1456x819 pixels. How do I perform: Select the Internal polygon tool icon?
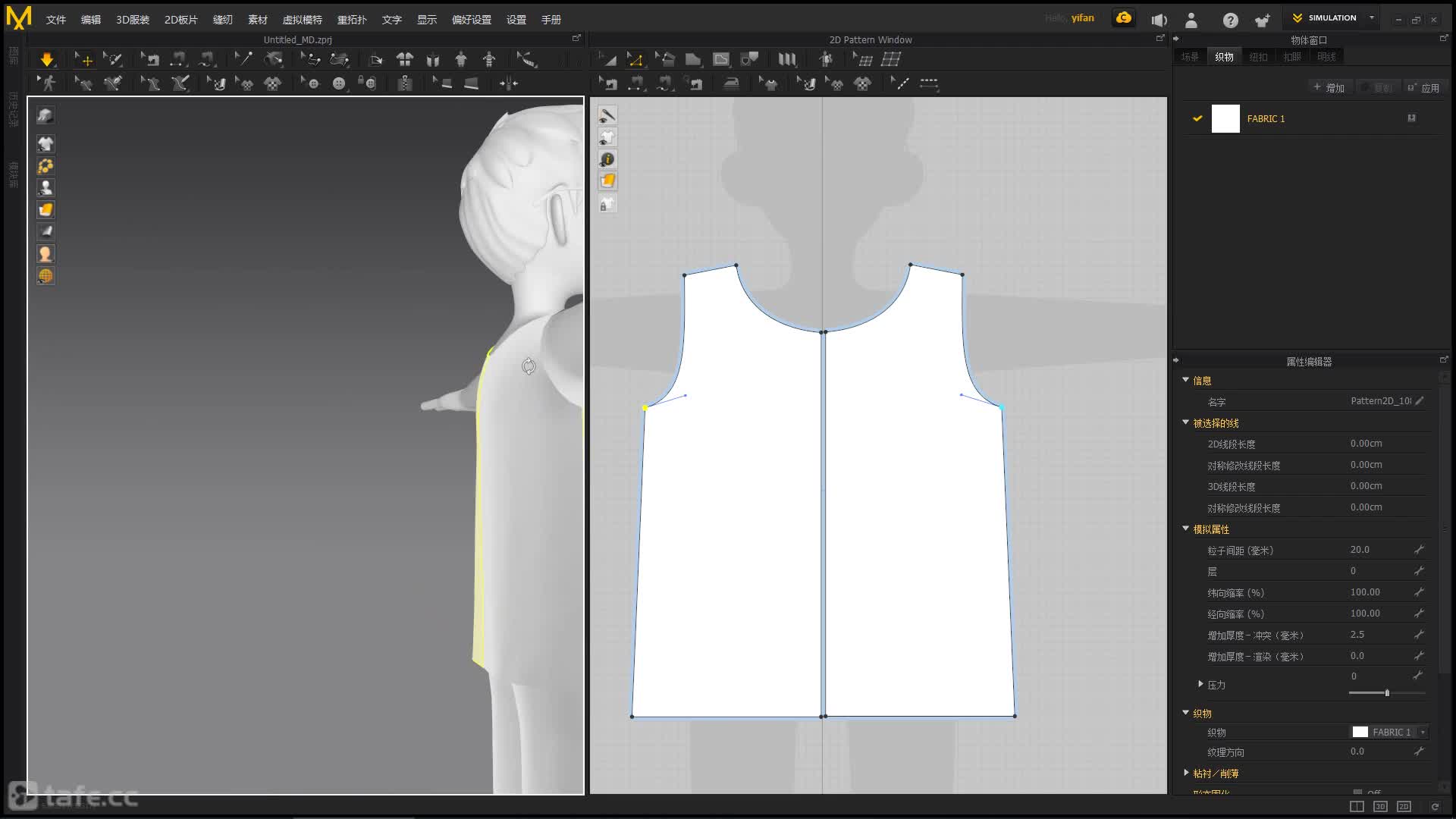tap(721, 59)
